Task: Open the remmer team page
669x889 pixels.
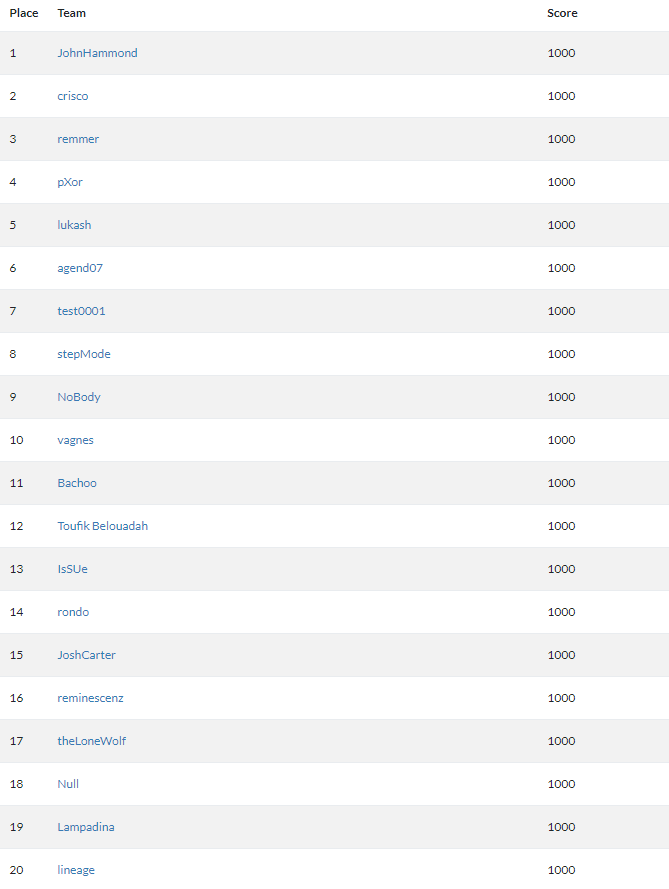Action: coord(78,139)
